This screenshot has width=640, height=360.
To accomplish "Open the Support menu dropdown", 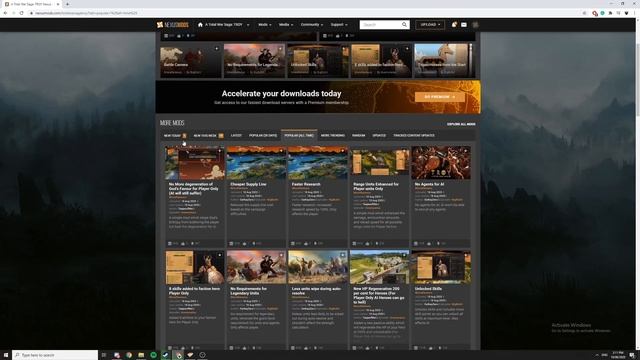I will click(339, 25).
